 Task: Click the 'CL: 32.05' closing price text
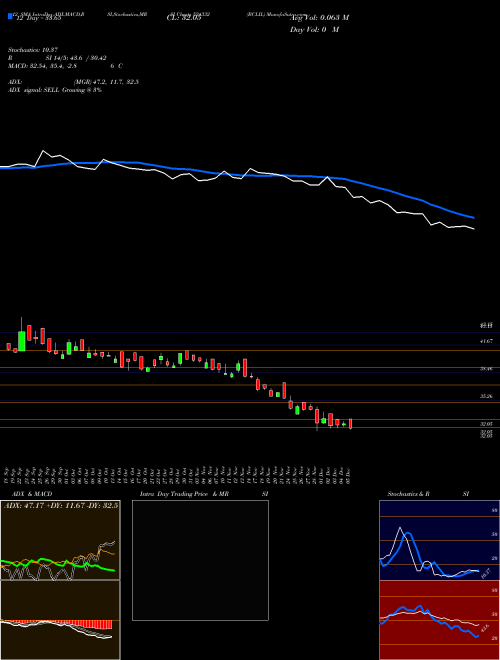(184, 18)
